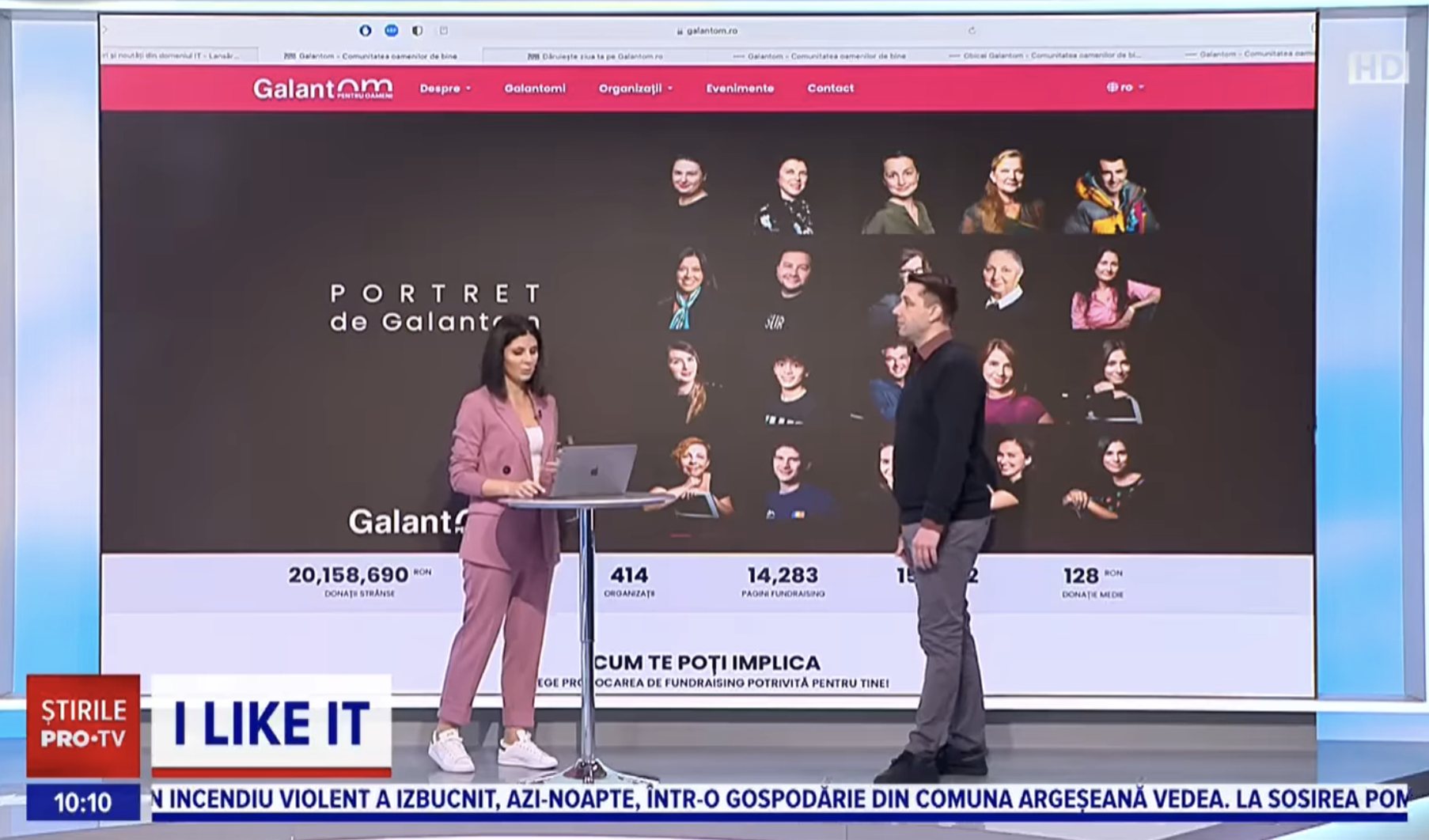
Task: Open the Galantomi menu item
Action: (535, 89)
